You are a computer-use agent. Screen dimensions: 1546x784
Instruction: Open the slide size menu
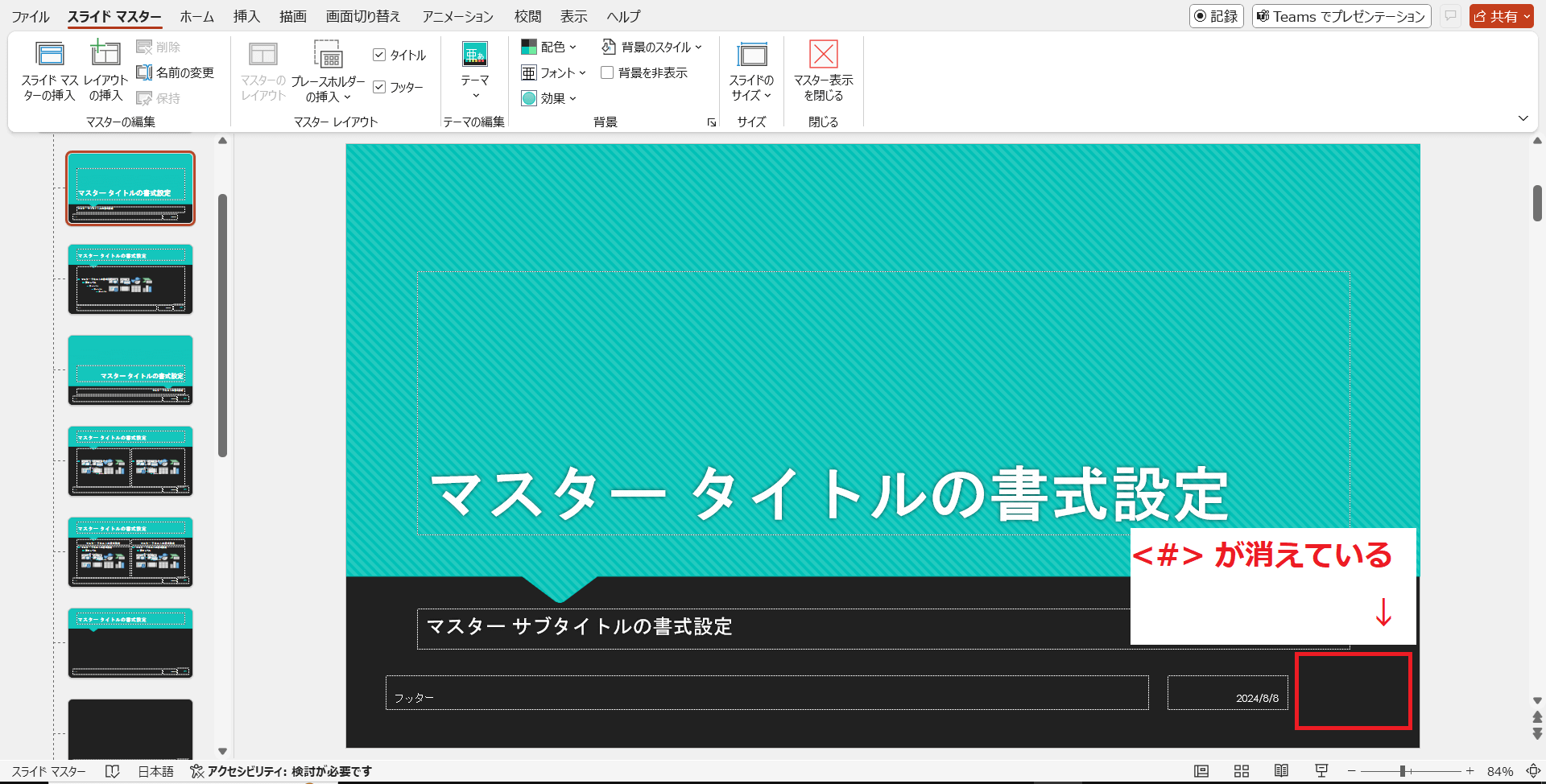(751, 71)
